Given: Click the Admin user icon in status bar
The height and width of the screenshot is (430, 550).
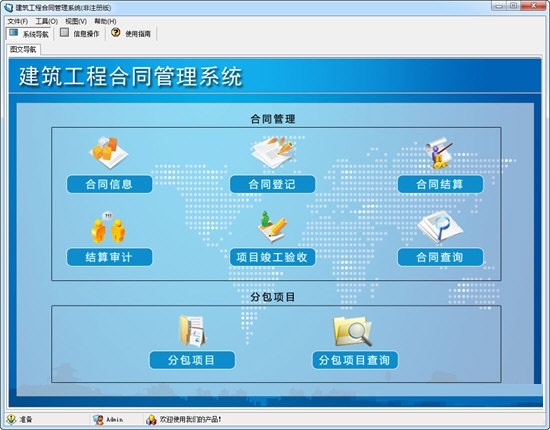Looking at the screenshot, I should [x=98, y=419].
